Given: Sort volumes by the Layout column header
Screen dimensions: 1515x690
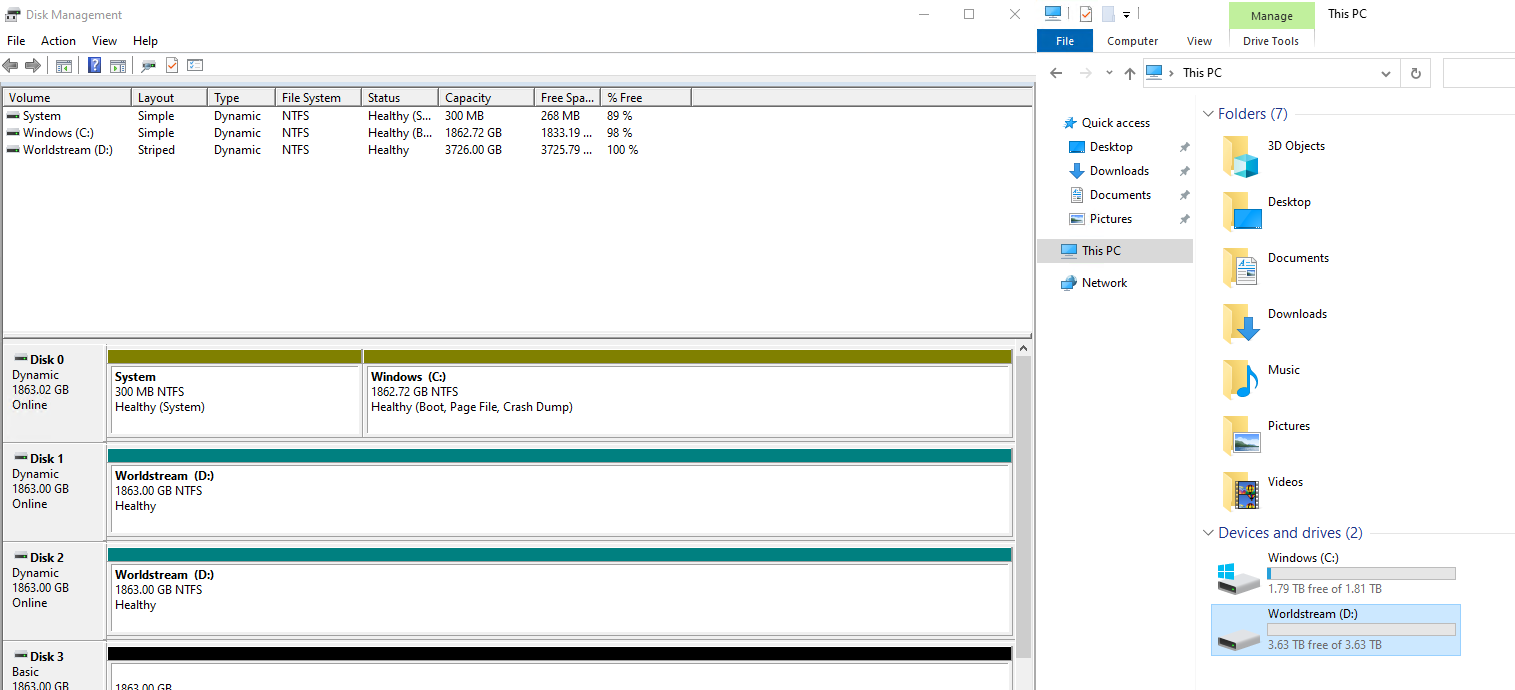Looking at the screenshot, I should click(x=170, y=98).
